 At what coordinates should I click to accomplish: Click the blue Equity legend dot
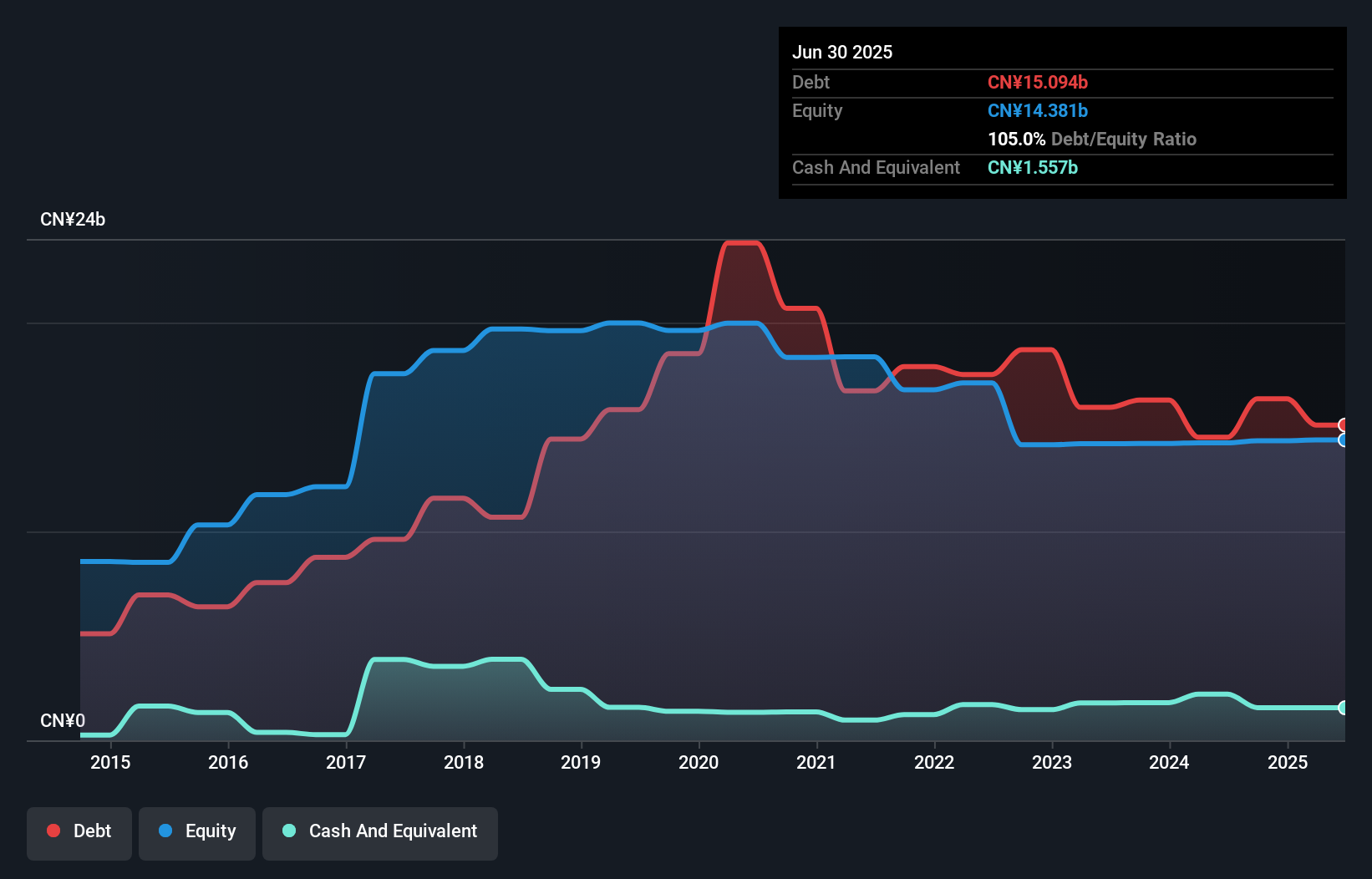tap(165, 831)
